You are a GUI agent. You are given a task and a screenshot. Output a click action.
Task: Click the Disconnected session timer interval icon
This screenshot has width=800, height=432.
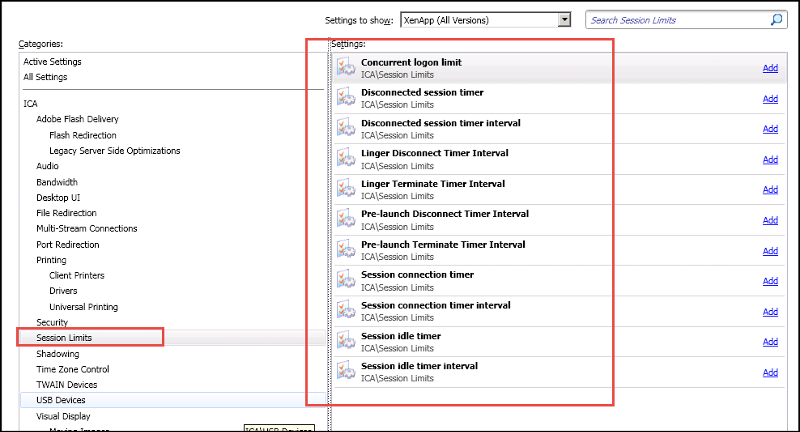pos(346,128)
